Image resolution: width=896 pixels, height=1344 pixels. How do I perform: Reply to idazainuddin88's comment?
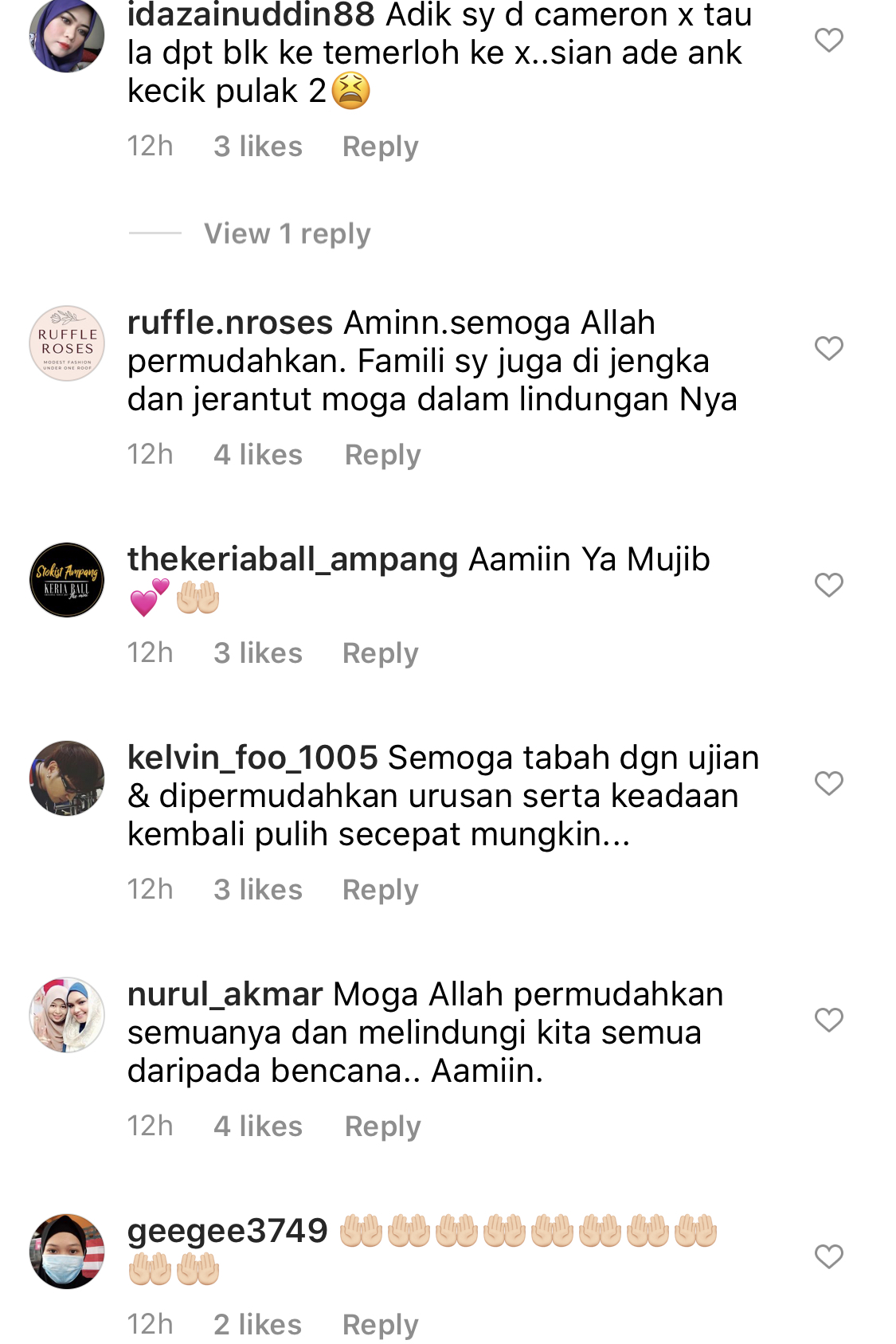pyautogui.click(x=380, y=147)
